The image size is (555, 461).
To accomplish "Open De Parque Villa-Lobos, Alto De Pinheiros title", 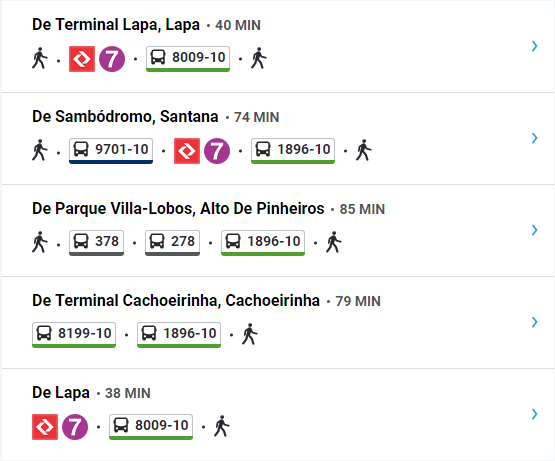I will tap(178, 209).
